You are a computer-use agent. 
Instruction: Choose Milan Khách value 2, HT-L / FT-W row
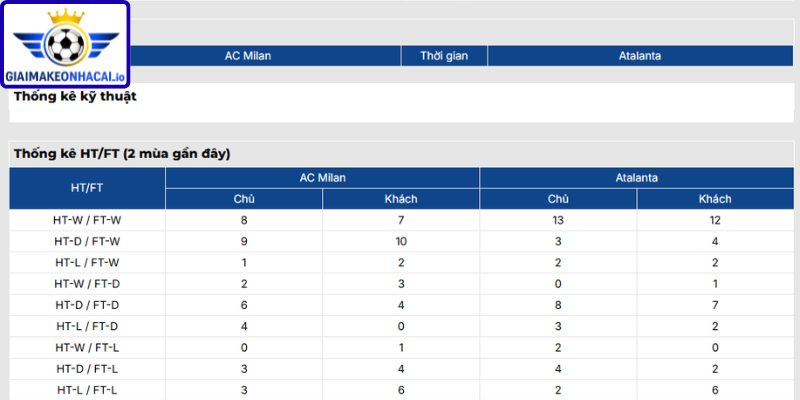click(x=401, y=263)
